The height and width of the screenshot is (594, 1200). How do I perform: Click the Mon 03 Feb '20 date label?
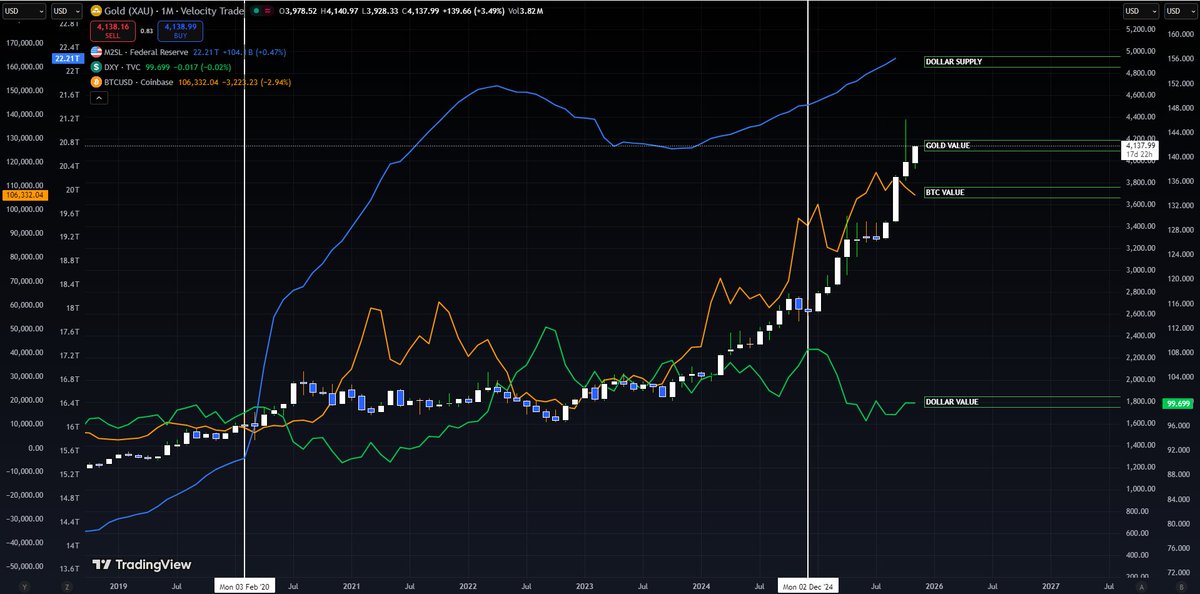coord(244,585)
